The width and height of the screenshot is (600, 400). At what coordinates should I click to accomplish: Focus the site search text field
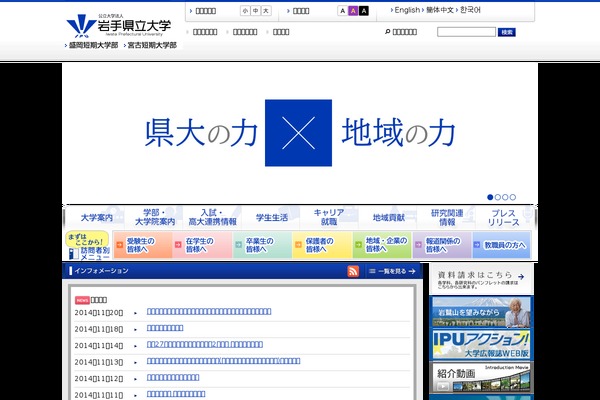click(466, 32)
